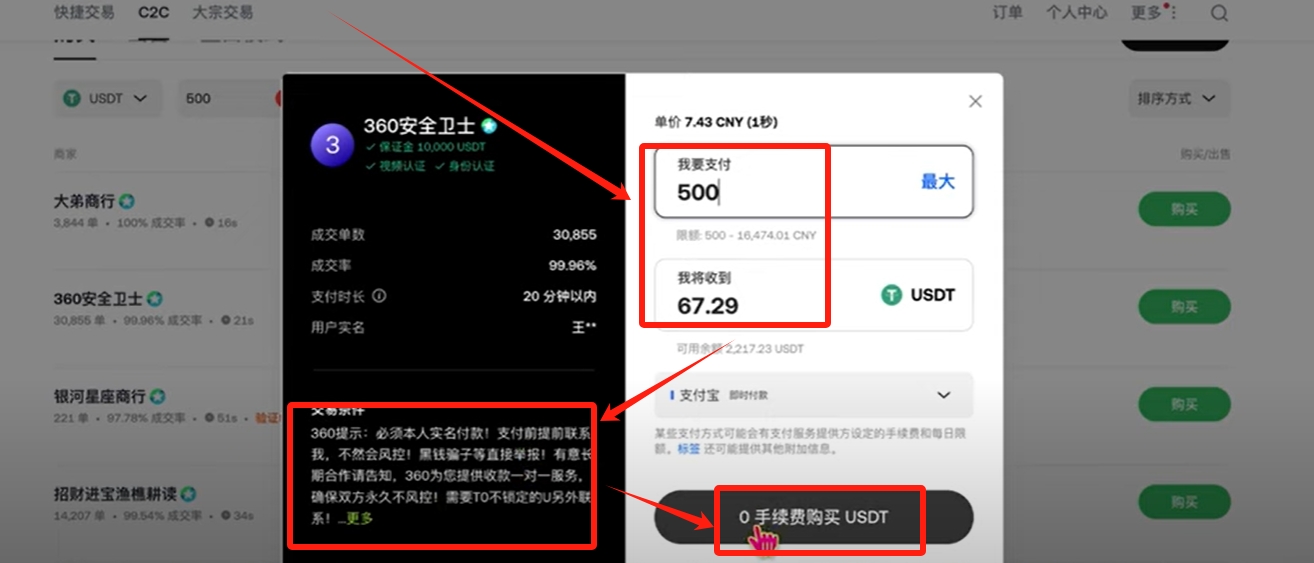This screenshot has width=1314, height=563.
Task: Click the 视频认证 verification label
Action: 401,165
